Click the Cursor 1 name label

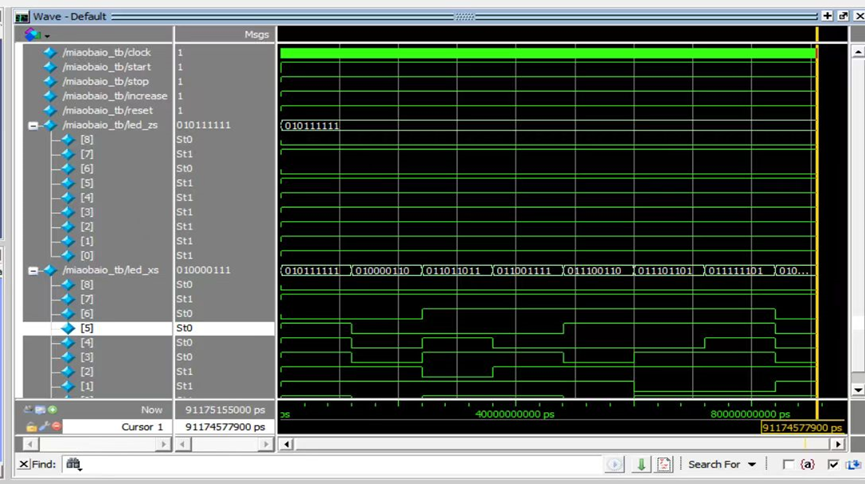click(x=142, y=427)
